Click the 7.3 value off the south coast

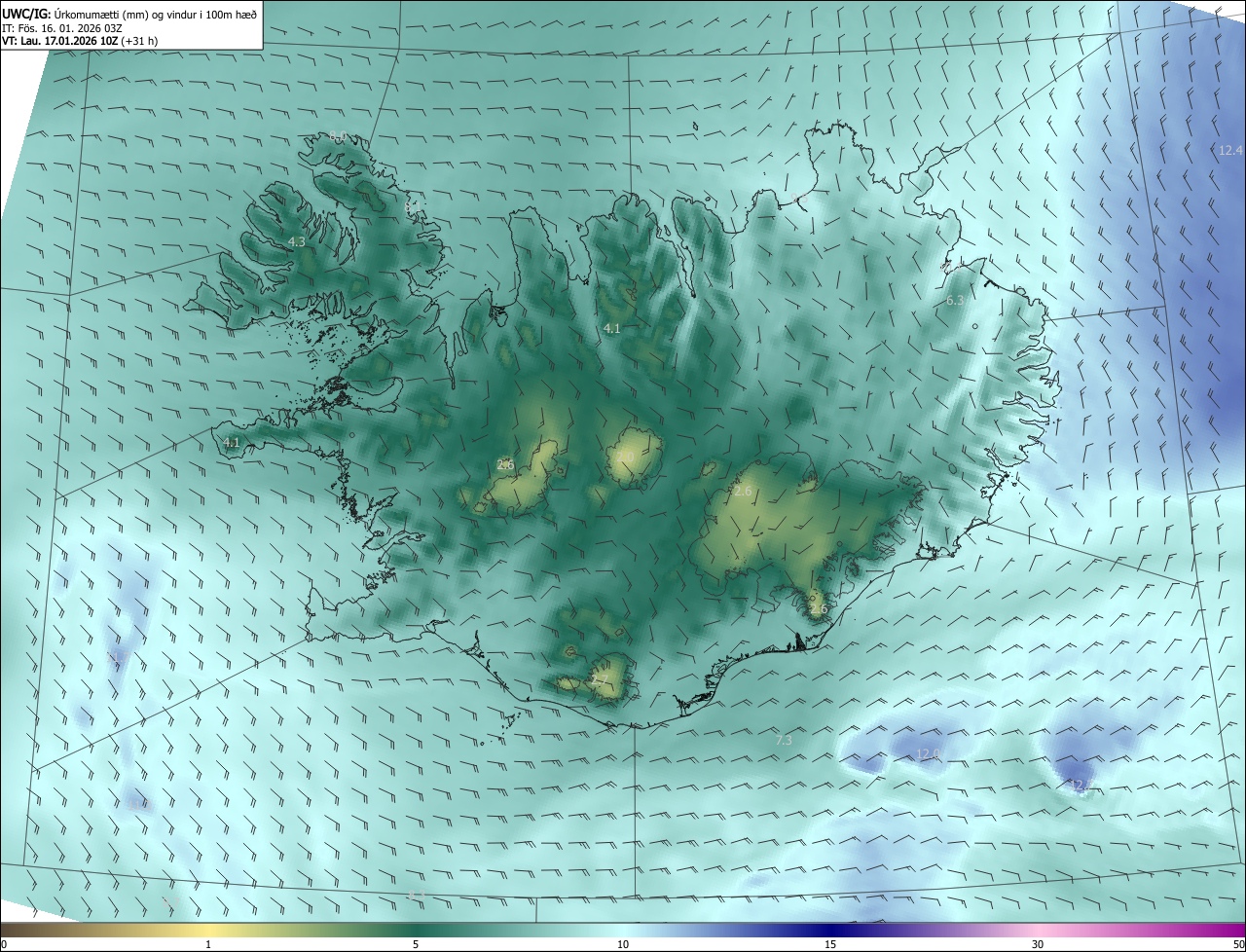click(x=784, y=741)
